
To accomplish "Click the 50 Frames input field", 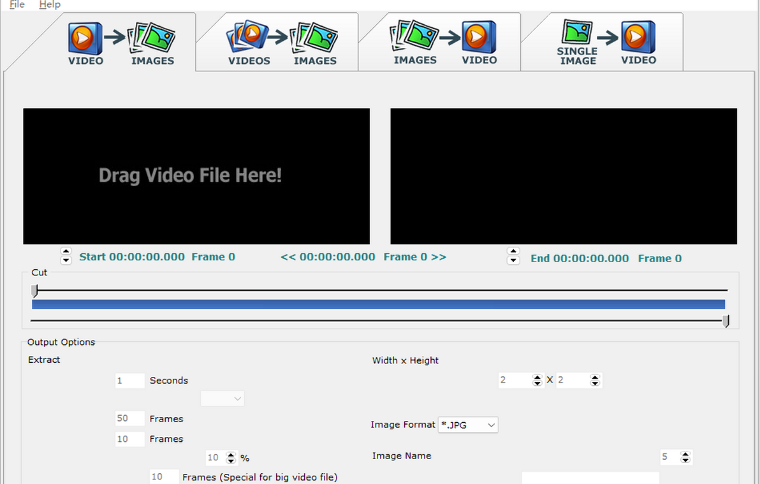I will tap(130, 418).
